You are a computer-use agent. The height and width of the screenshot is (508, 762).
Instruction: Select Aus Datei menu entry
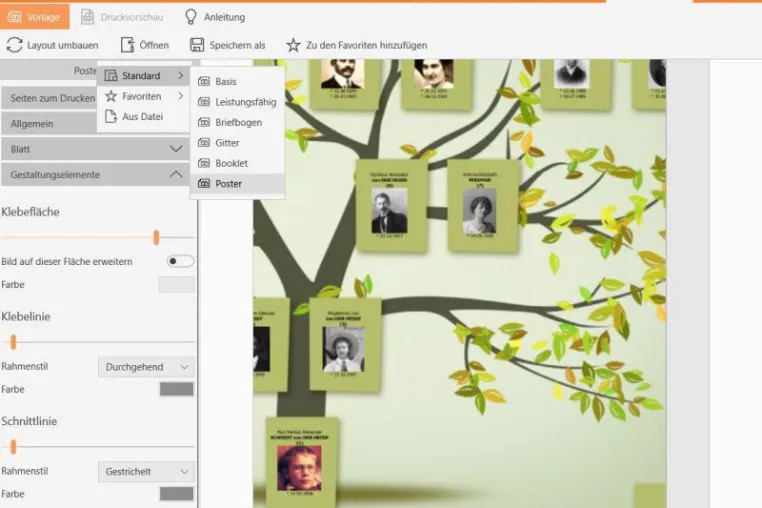click(x=143, y=117)
